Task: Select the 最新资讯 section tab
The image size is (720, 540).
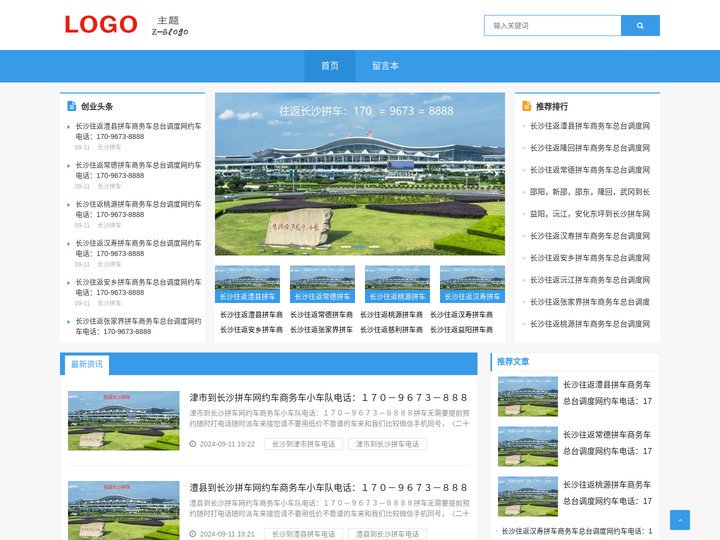Action: click(x=86, y=364)
